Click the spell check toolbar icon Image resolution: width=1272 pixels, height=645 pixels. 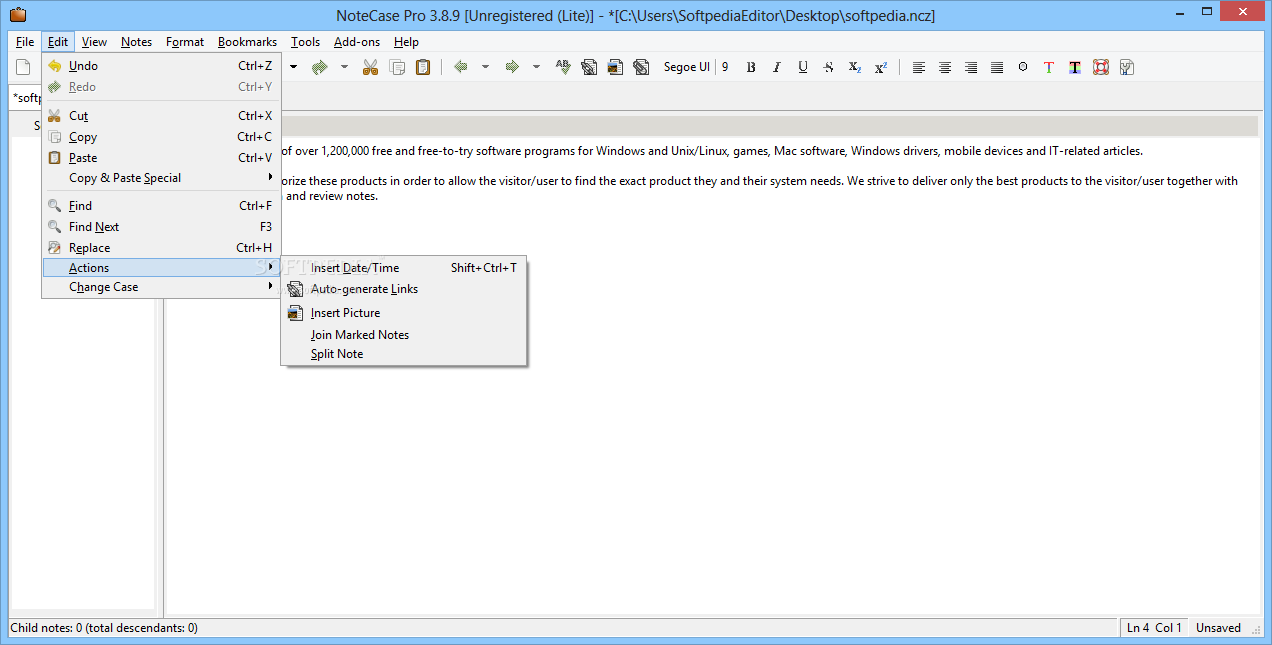click(x=563, y=67)
